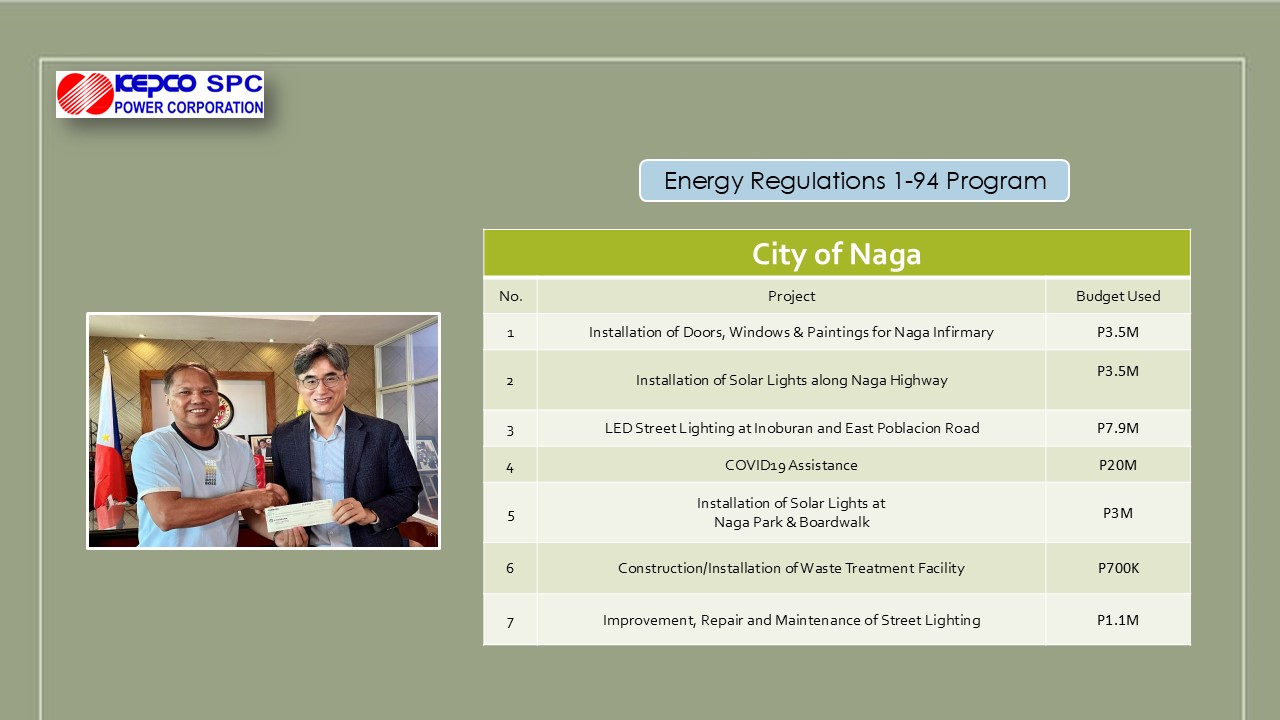Click the 'COVID19 Assistance' project cell
This screenshot has height=720, width=1280.
tap(791, 465)
